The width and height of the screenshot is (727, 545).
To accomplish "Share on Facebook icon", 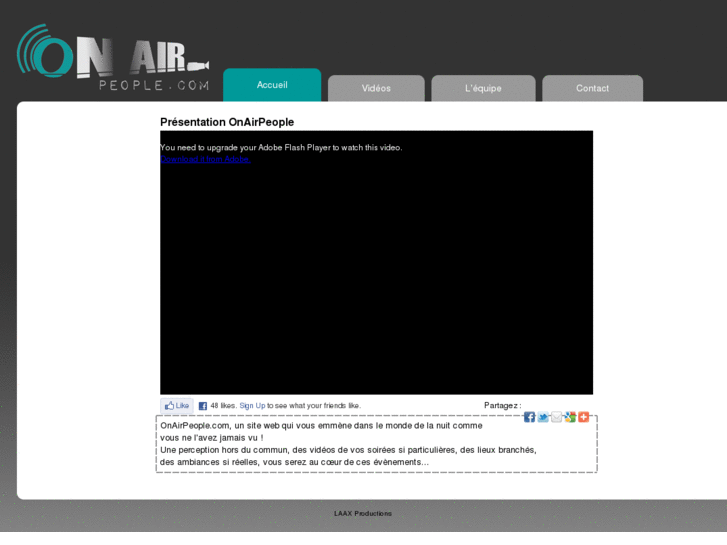I will [529, 417].
